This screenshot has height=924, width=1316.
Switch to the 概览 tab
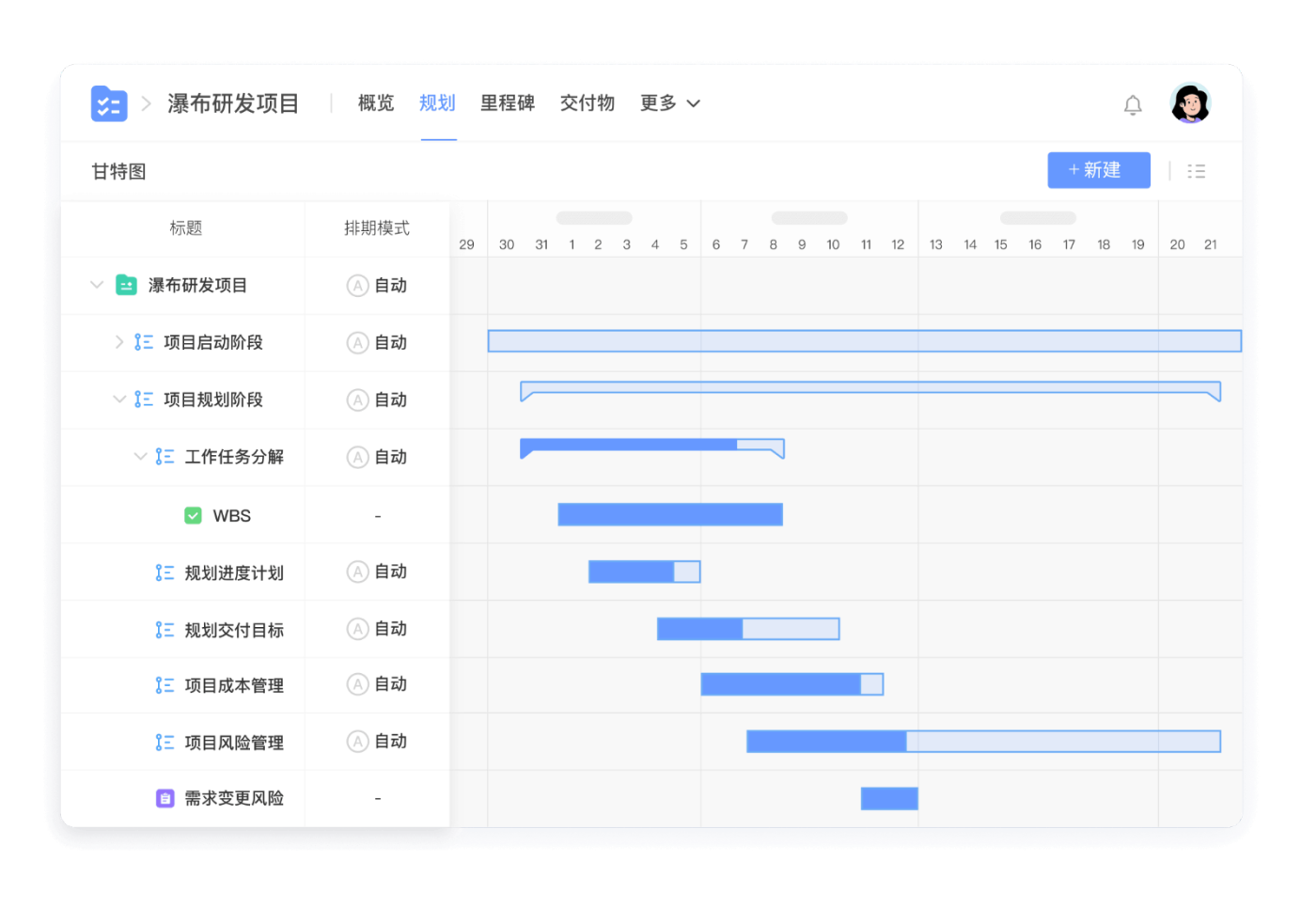click(375, 103)
